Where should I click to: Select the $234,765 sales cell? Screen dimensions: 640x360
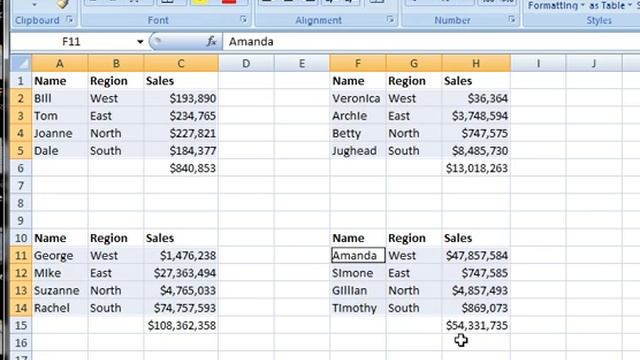coord(181,116)
